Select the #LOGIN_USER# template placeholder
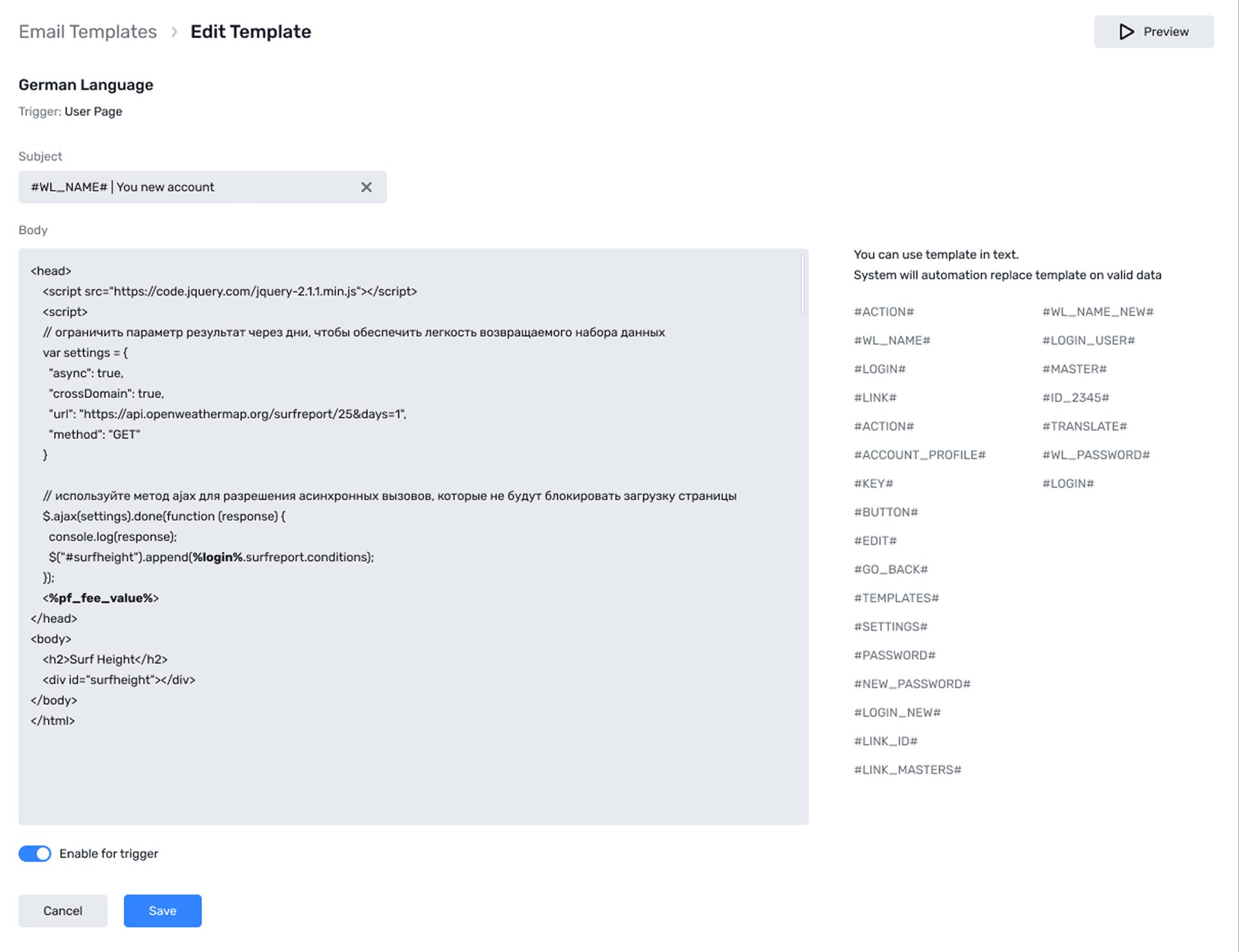Screen dimensions: 1239x952 click(1088, 340)
